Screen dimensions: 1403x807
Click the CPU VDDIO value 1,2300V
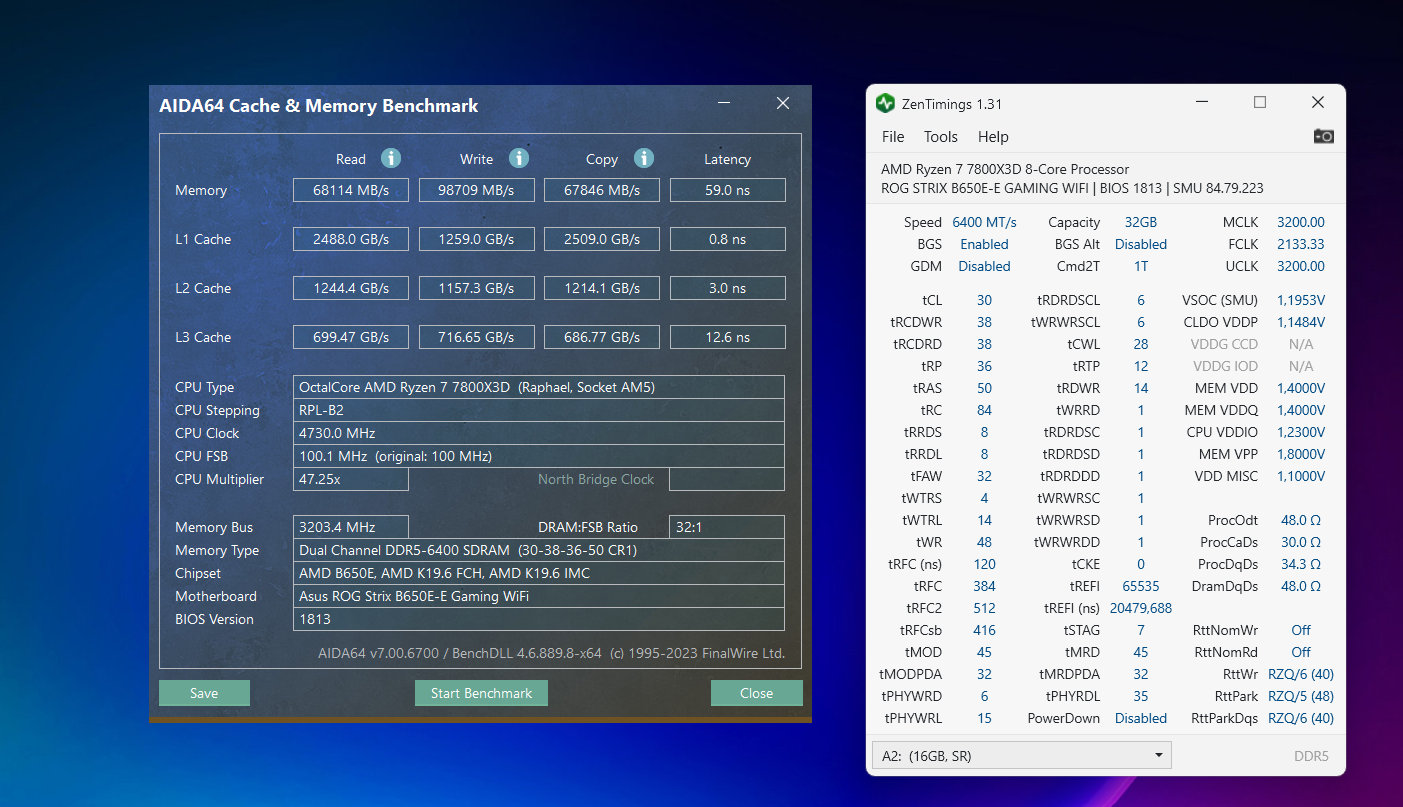(x=1300, y=432)
